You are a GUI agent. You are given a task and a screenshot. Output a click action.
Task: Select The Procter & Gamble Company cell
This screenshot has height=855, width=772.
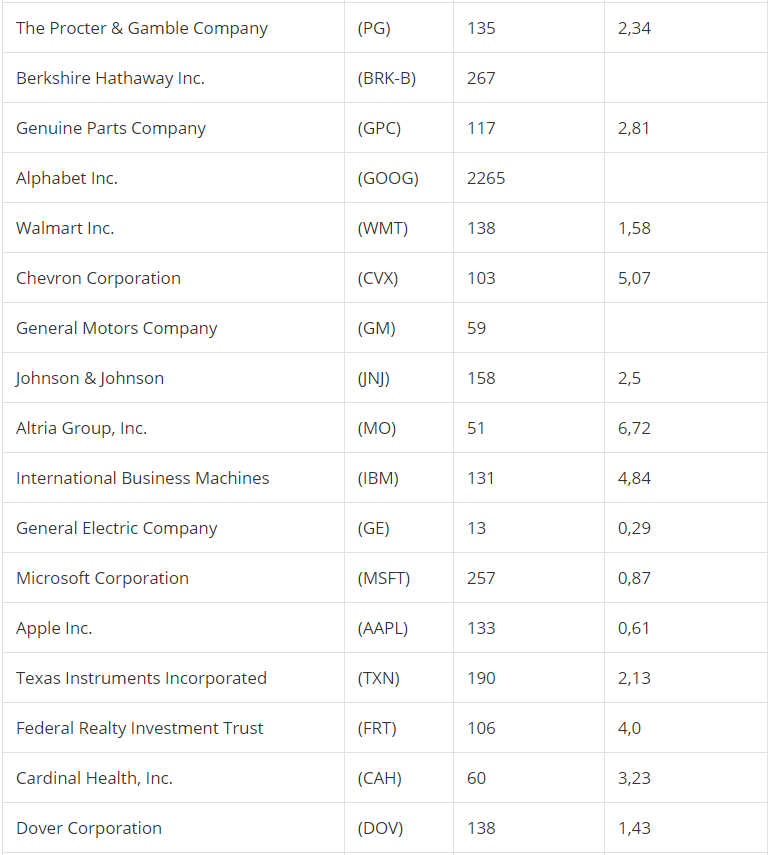(173, 28)
